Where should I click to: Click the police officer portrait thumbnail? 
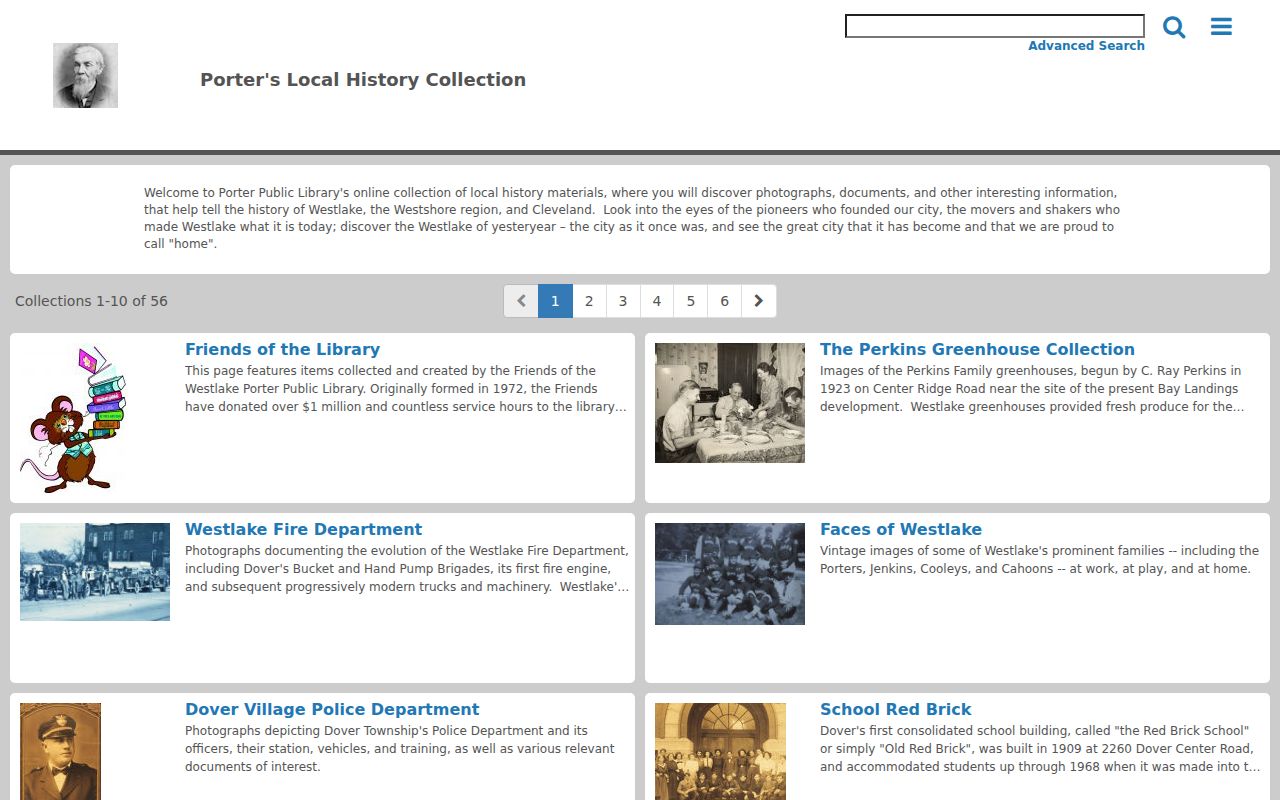pos(60,751)
